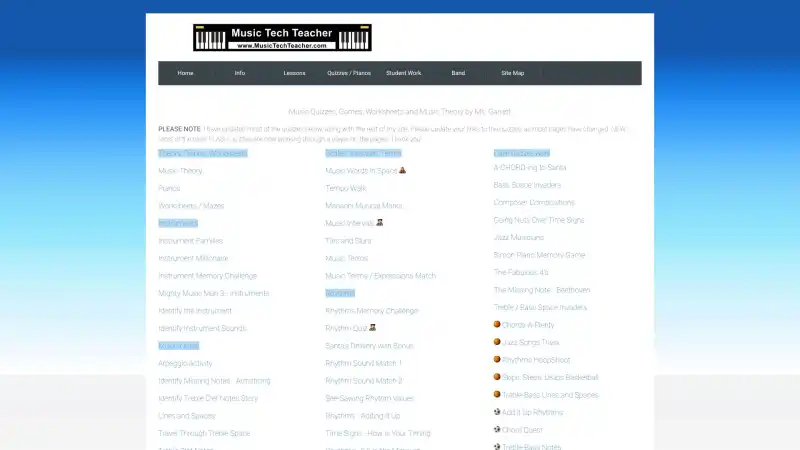Open Rhythm Sound Match 1
The image size is (800, 450).
pos(363,363)
